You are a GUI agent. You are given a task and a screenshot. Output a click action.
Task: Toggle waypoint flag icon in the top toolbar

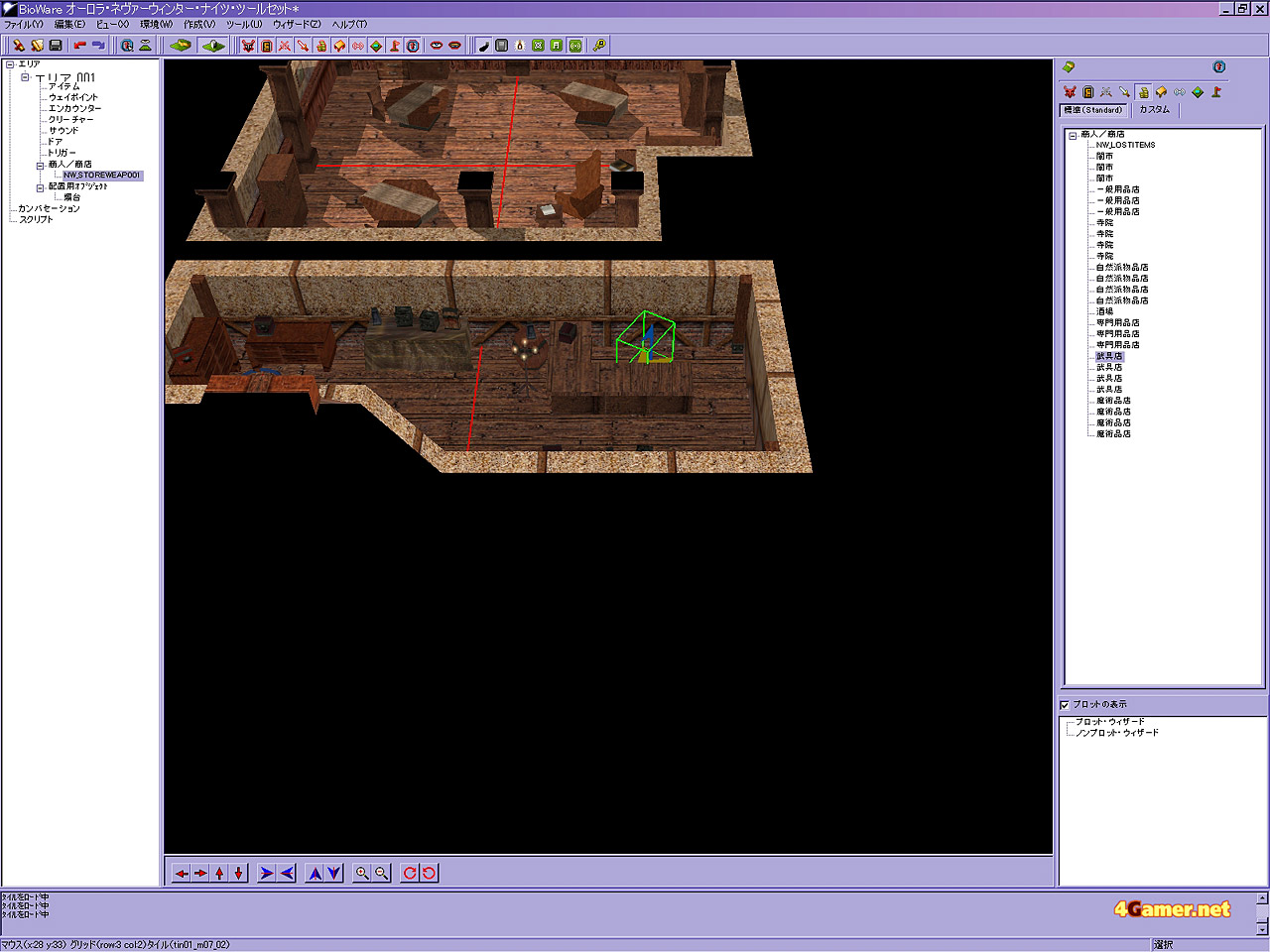[x=394, y=46]
